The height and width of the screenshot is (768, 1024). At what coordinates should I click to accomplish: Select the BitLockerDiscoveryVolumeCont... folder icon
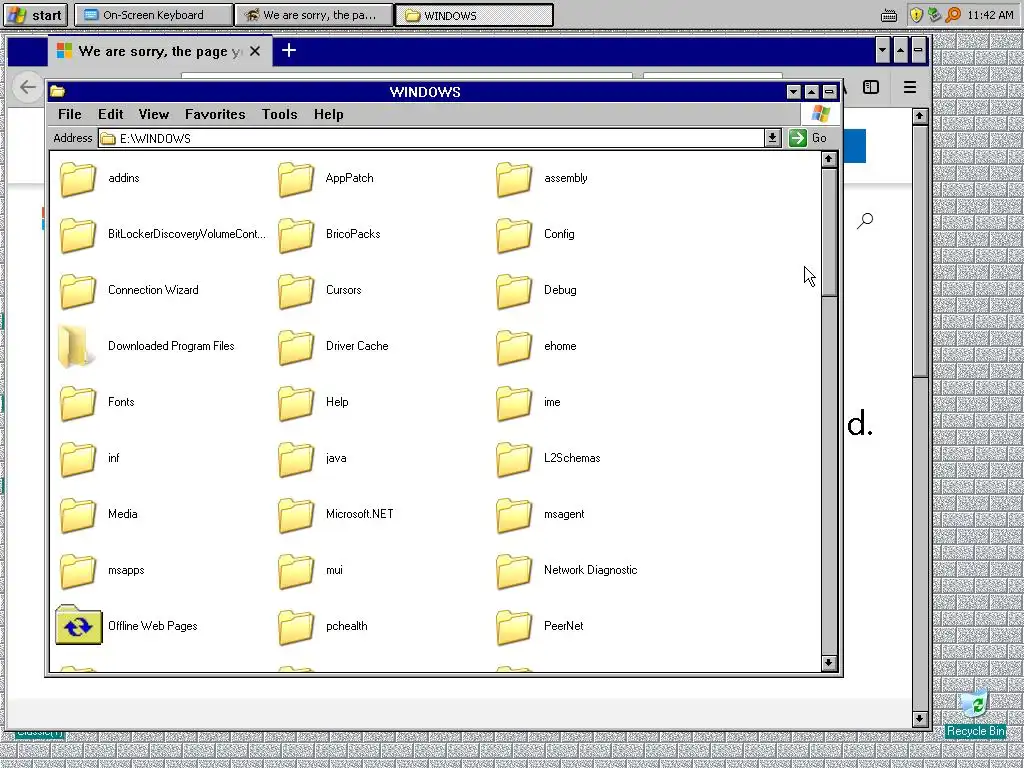[x=78, y=234]
